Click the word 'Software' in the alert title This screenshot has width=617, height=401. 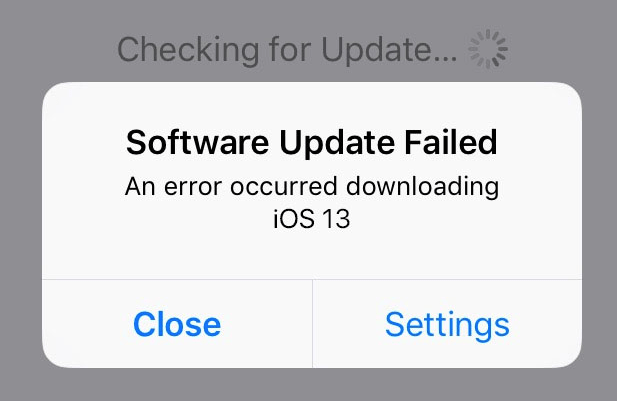click(x=198, y=142)
